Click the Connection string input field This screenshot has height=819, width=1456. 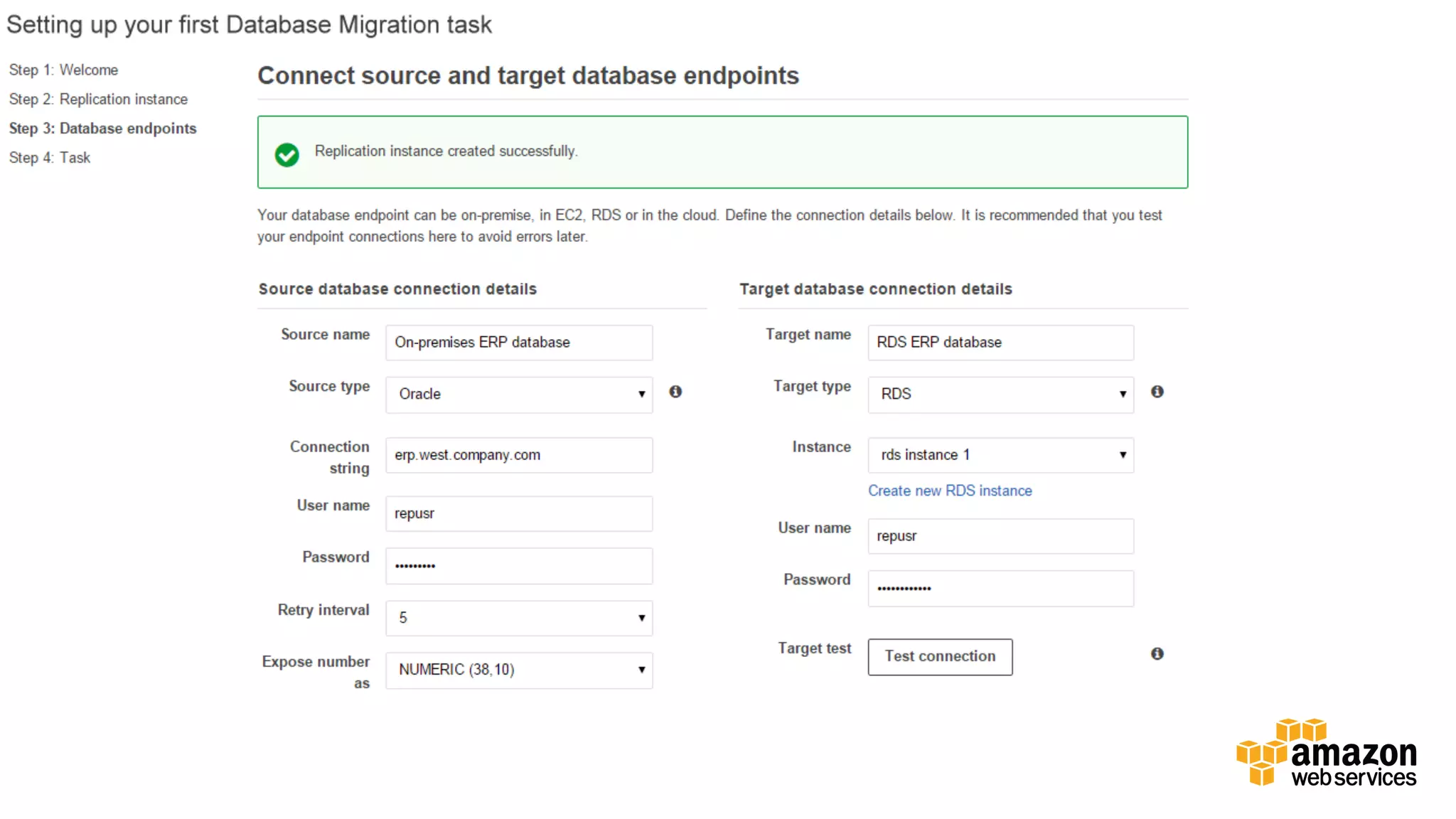click(519, 455)
